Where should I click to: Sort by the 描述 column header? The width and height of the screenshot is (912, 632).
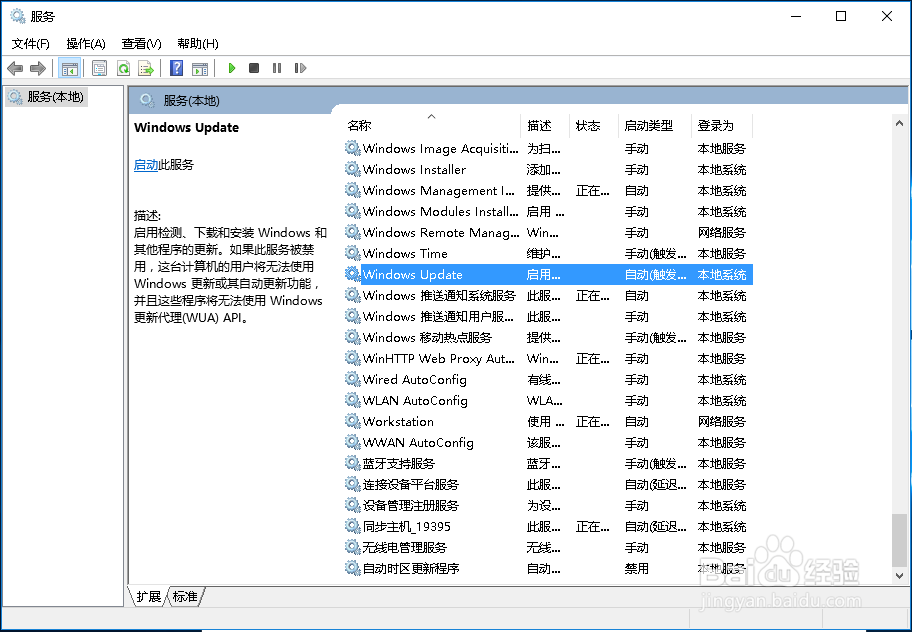point(545,126)
